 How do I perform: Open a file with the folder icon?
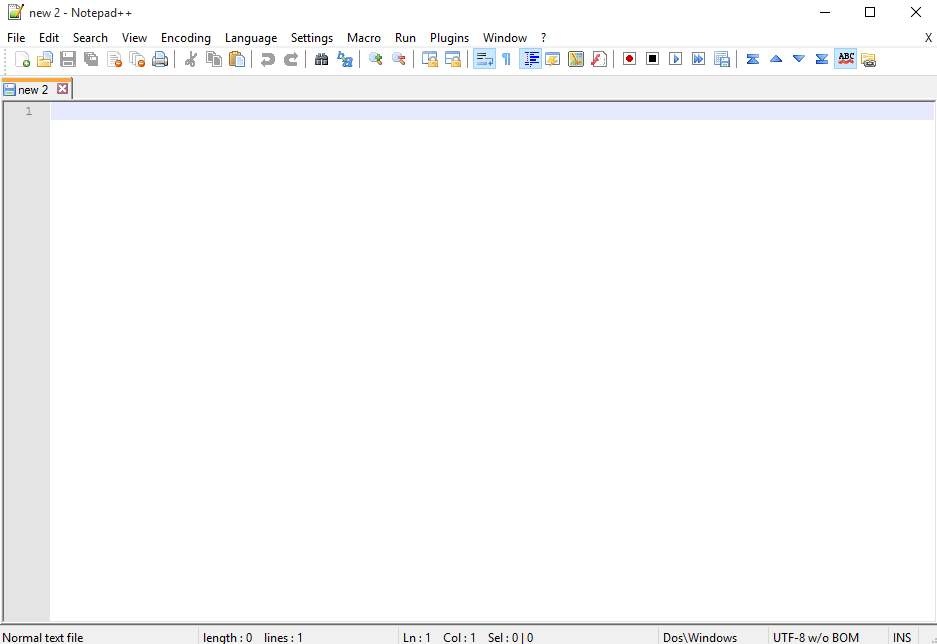[x=44, y=59]
